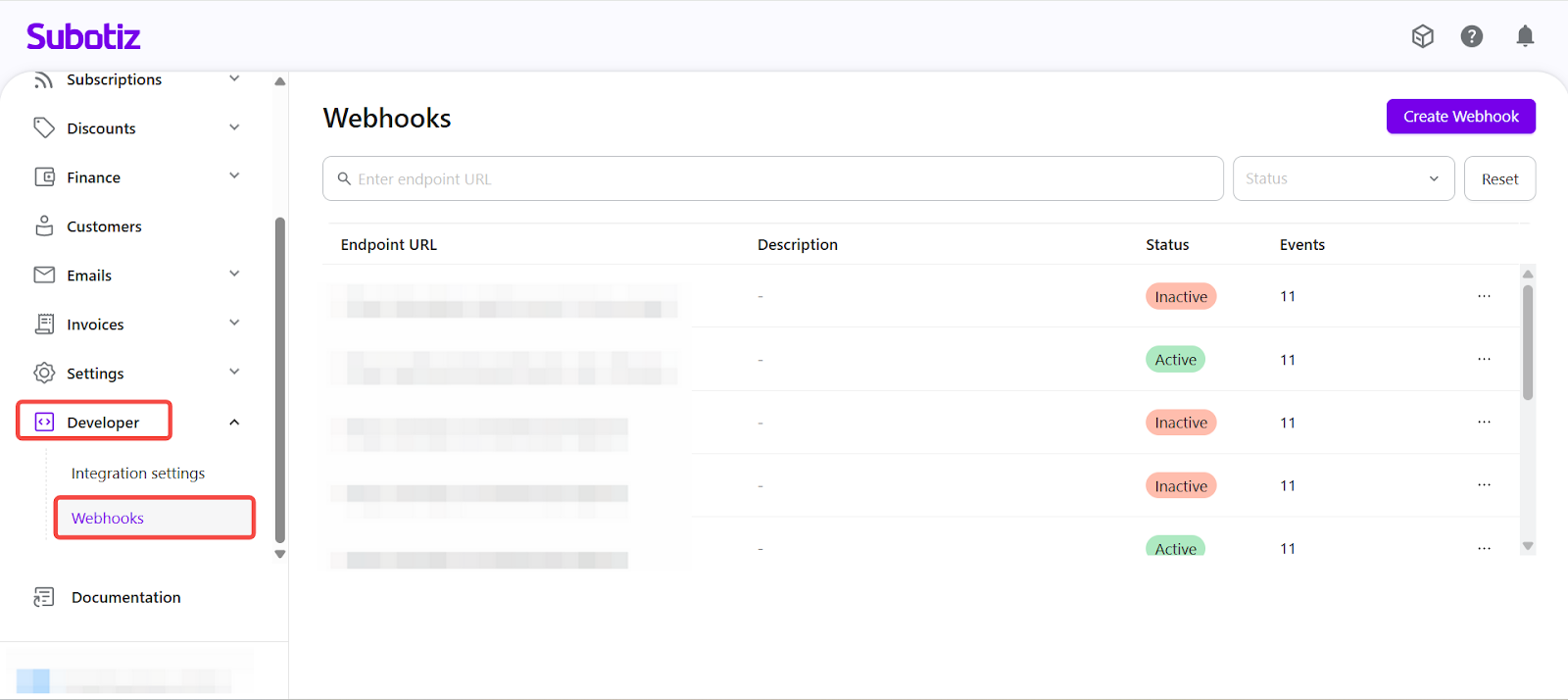The width and height of the screenshot is (1568, 700).
Task: Open the help question mark icon
Action: tap(1471, 36)
